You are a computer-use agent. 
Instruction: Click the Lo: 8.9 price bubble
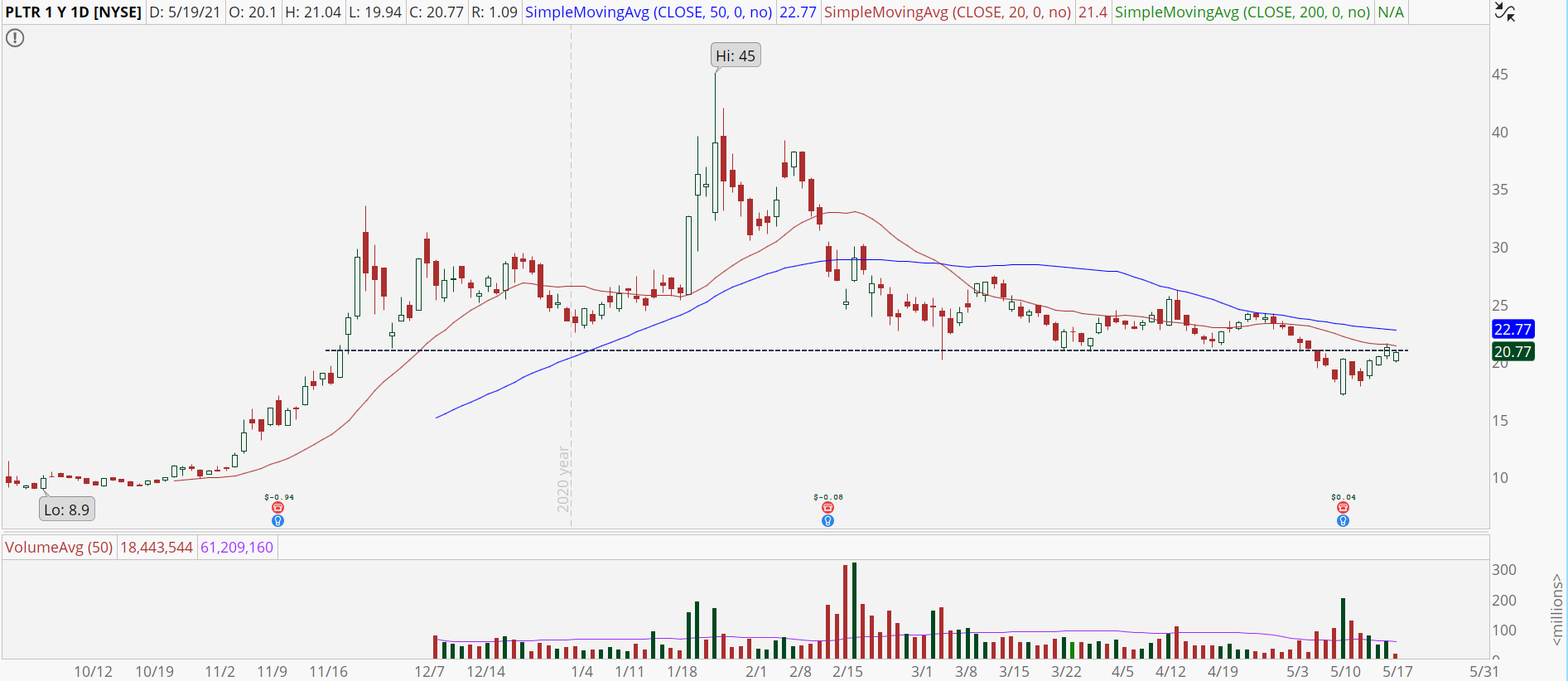click(67, 510)
